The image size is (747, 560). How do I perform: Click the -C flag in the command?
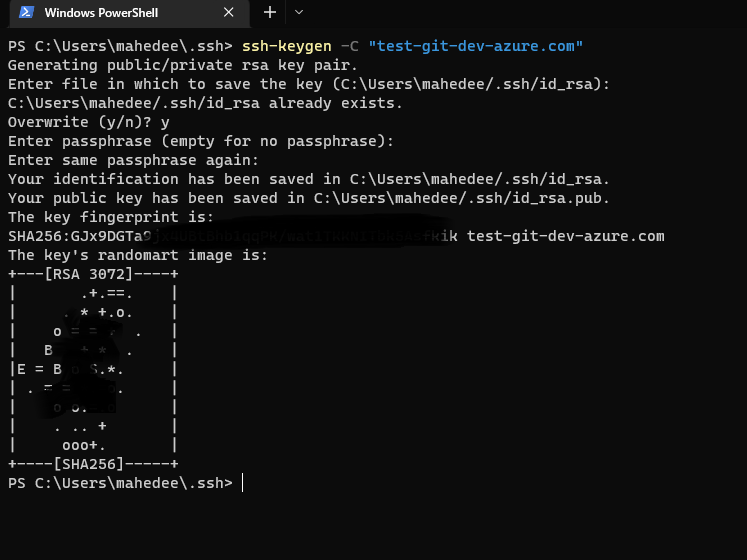pyautogui.click(x=350, y=46)
